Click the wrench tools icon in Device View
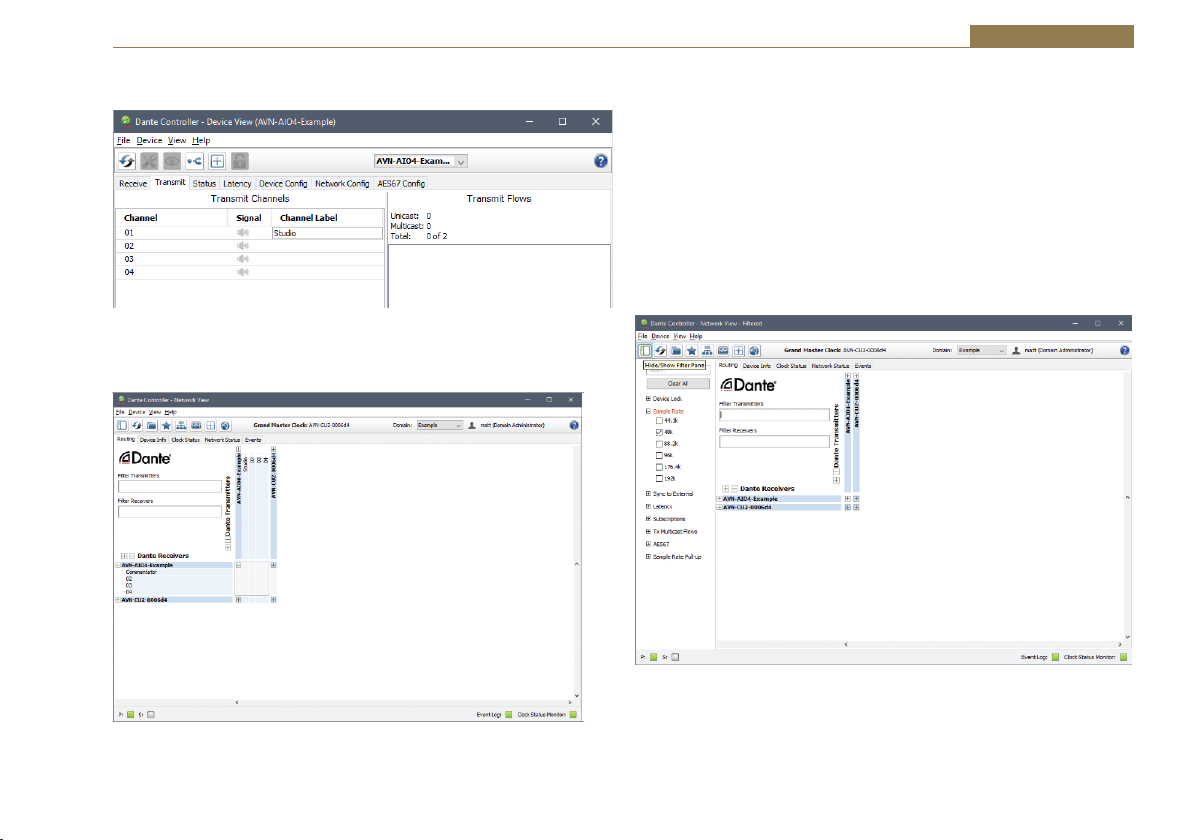The image size is (1192, 840). coord(149,161)
